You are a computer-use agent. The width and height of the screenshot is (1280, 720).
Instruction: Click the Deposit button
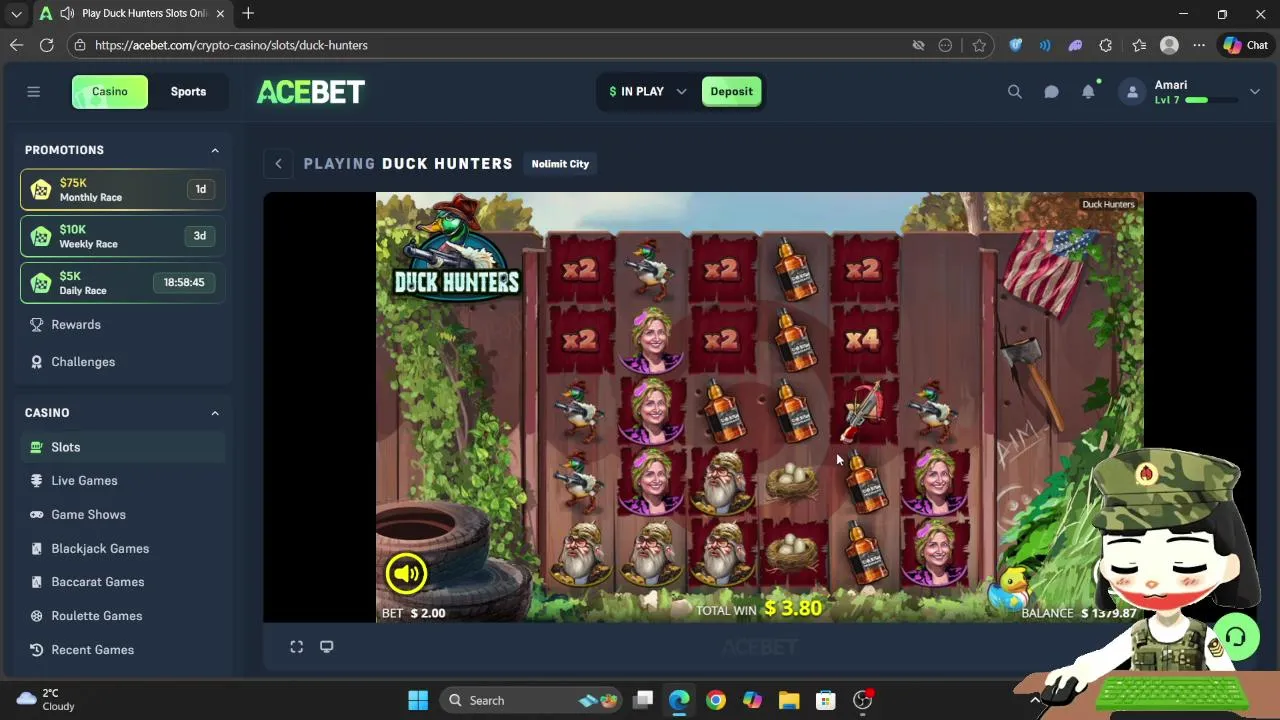point(731,92)
